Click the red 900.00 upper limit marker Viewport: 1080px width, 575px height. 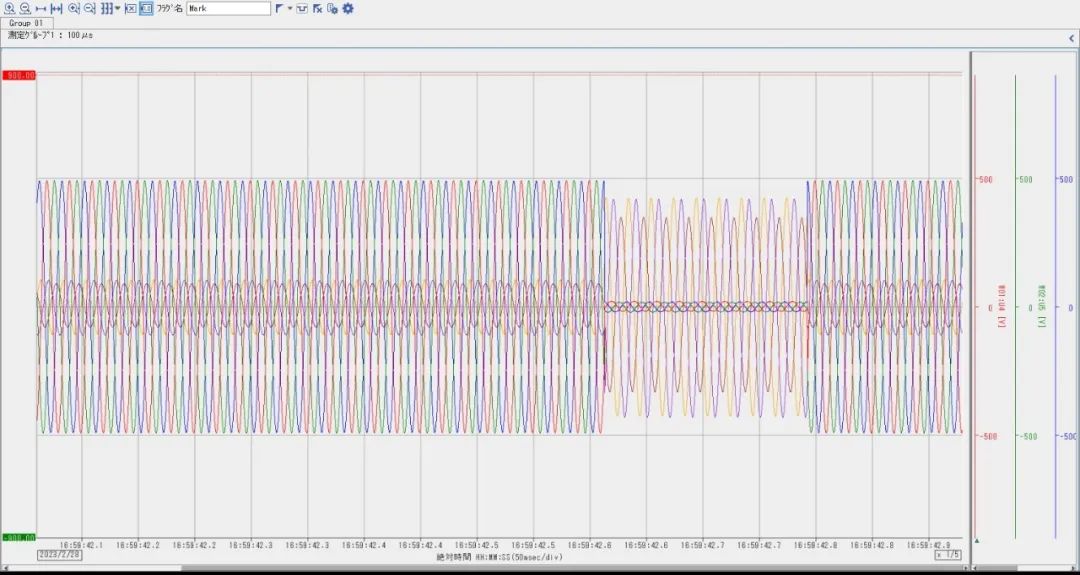click(19, 75)
